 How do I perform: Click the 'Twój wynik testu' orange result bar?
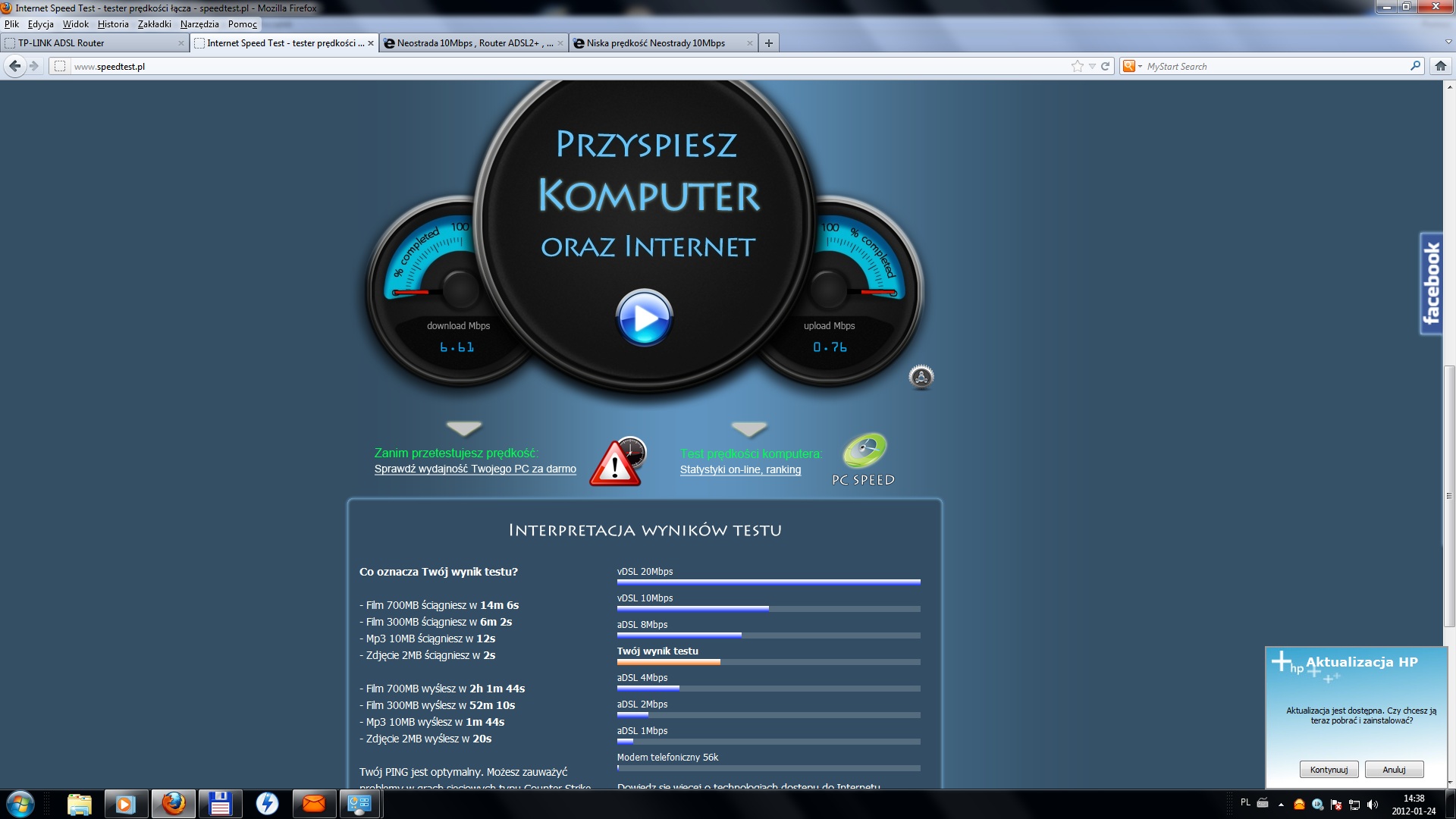[668, 662]
